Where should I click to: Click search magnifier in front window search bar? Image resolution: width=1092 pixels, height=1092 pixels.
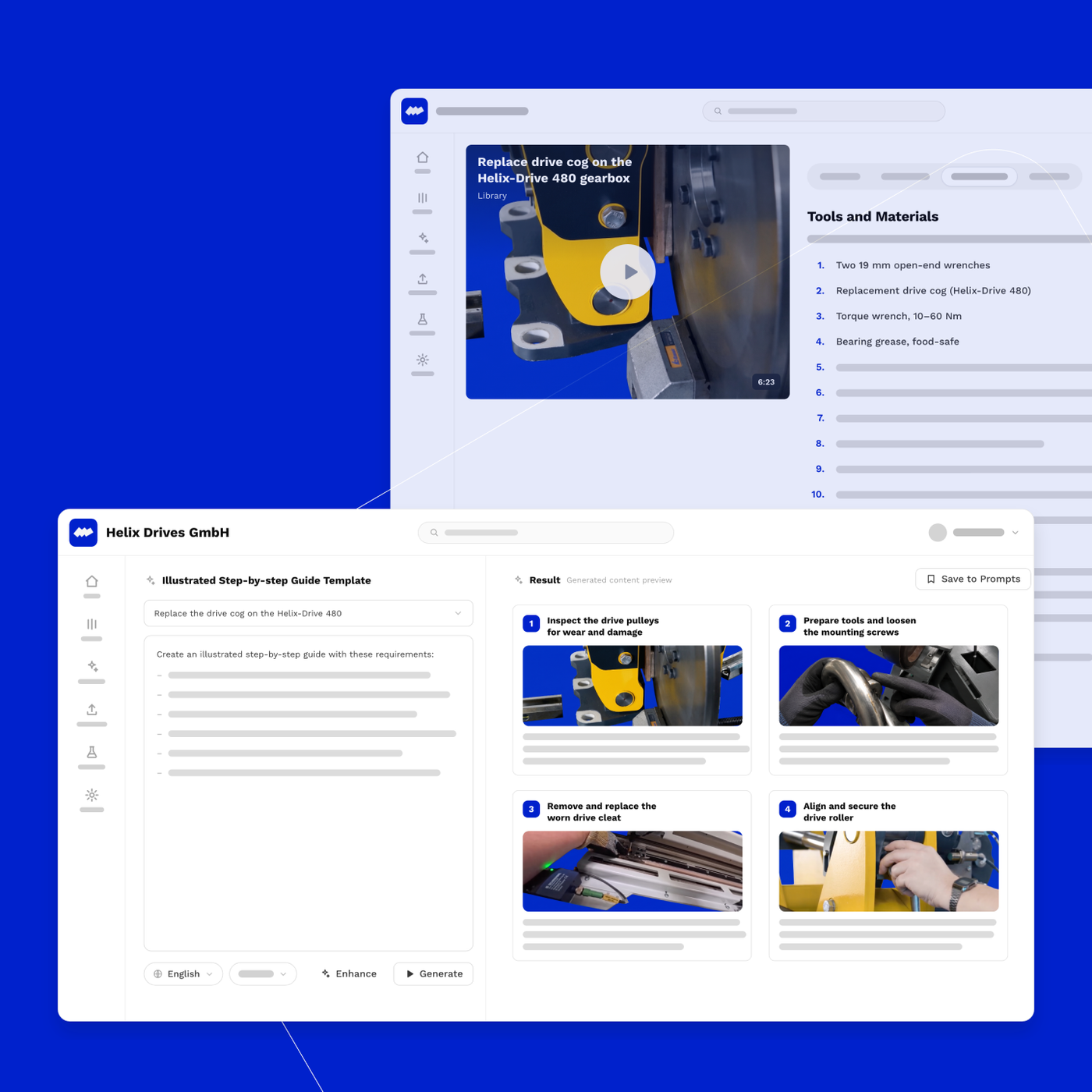tap(434, 533)
